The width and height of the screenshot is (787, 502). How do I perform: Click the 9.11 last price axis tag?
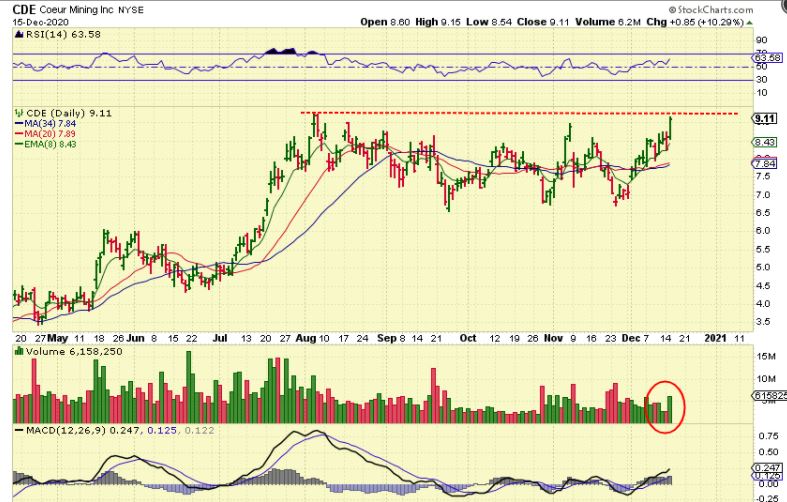(x=765, y=118)
